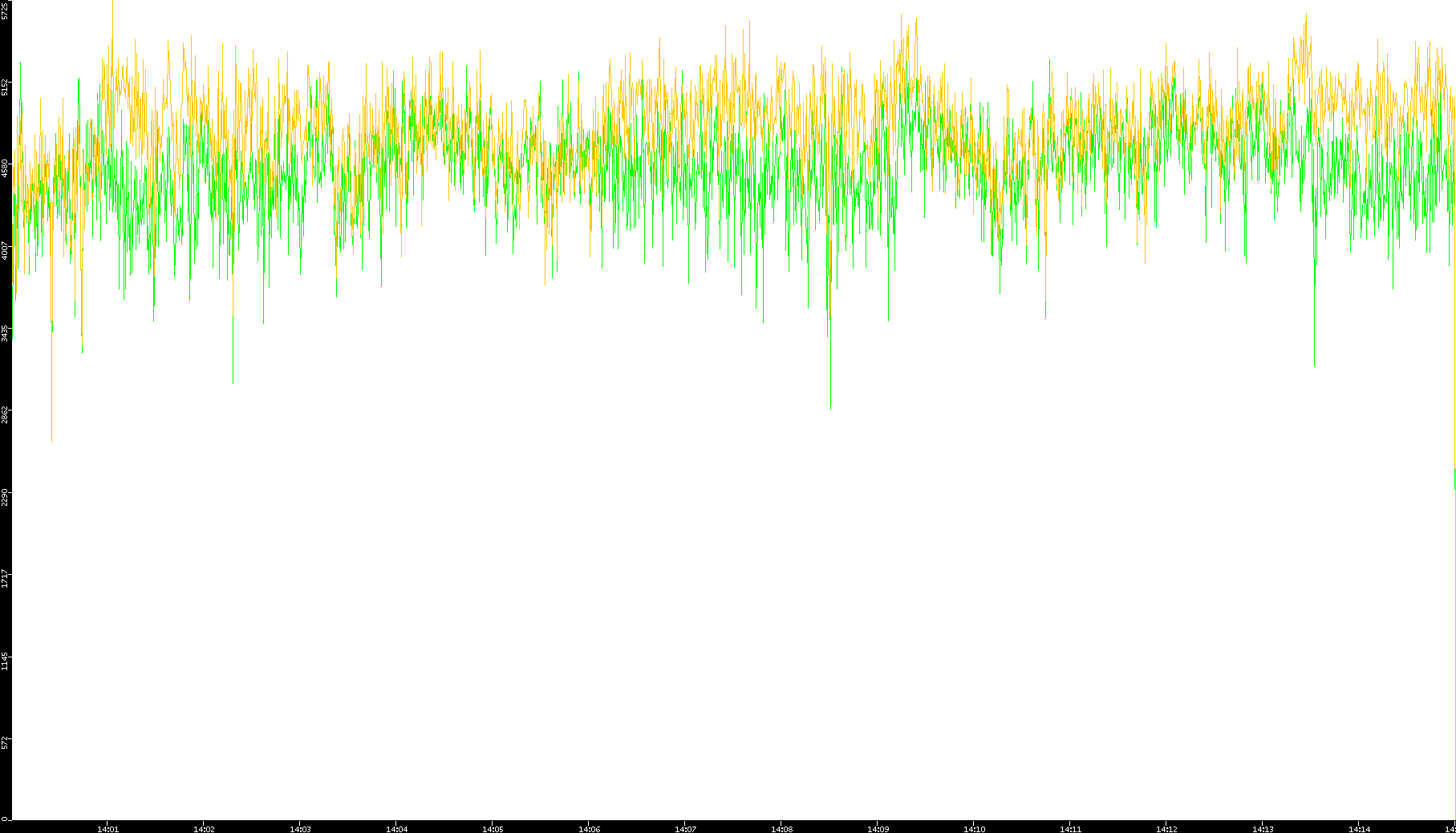Select the 14:14 time label

coord(1359,829)
